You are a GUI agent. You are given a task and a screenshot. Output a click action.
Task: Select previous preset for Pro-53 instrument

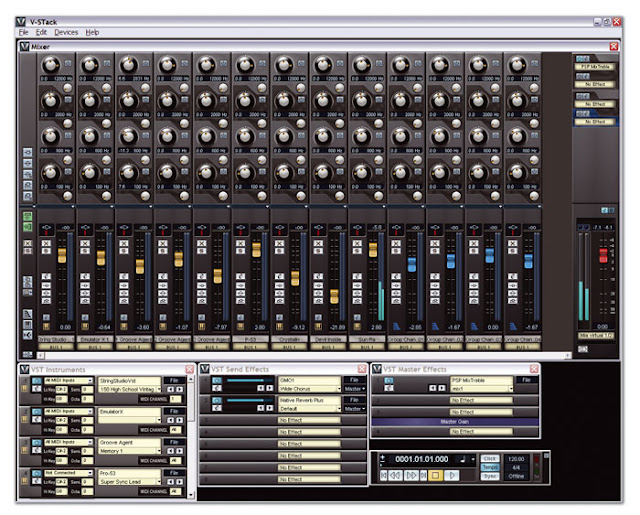[x=171, y=482]
